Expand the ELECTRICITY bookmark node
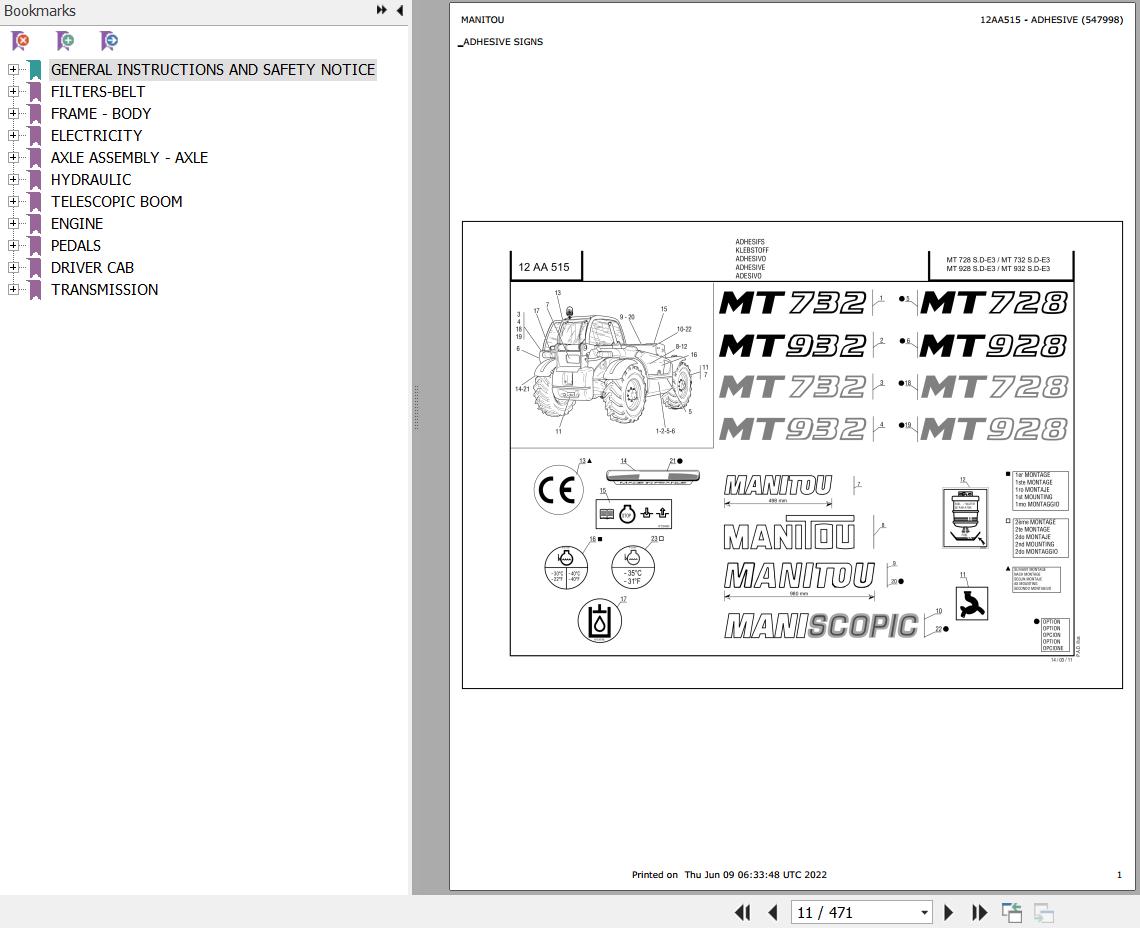The width and height of the screenshot is (1140, 928). pyautogui.click(x=13, y=135)
